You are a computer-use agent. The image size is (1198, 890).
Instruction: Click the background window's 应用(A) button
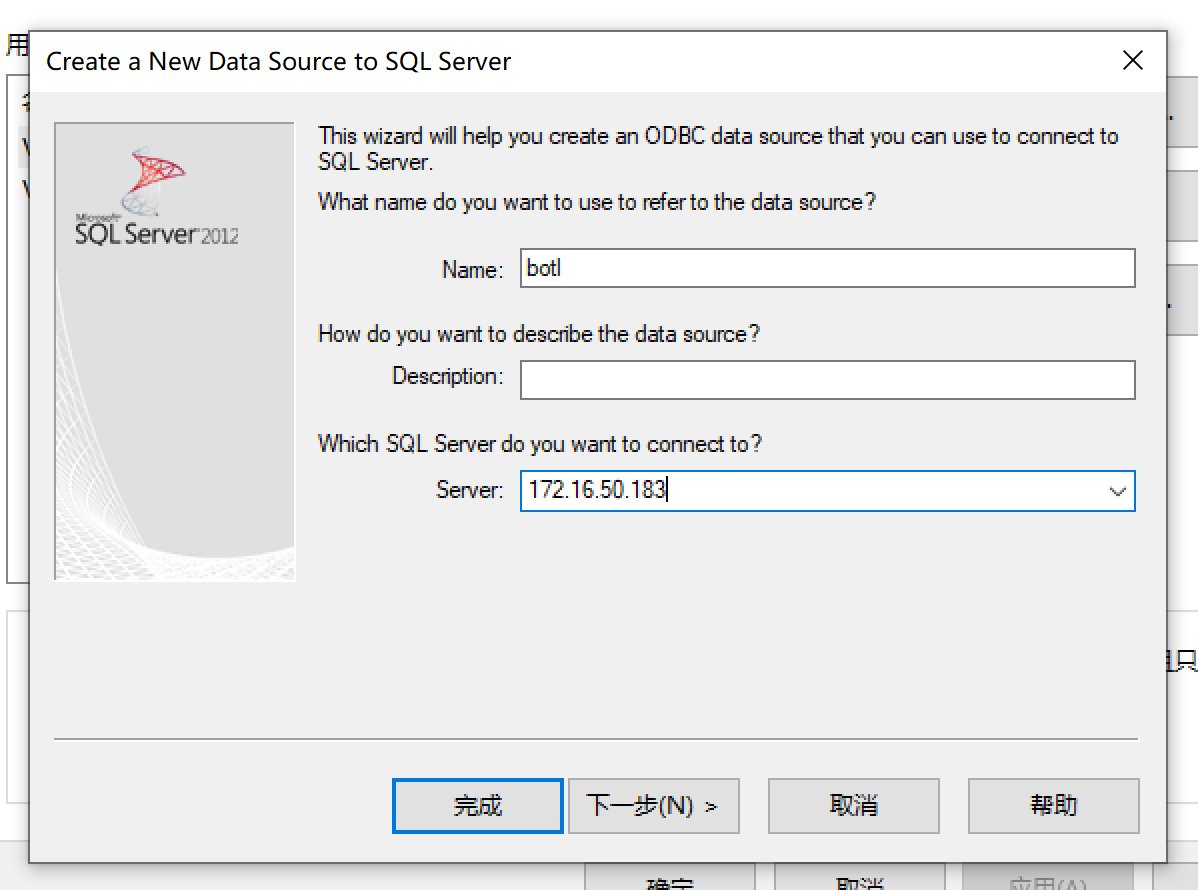pyautogui.click(x=1046, y=881)
